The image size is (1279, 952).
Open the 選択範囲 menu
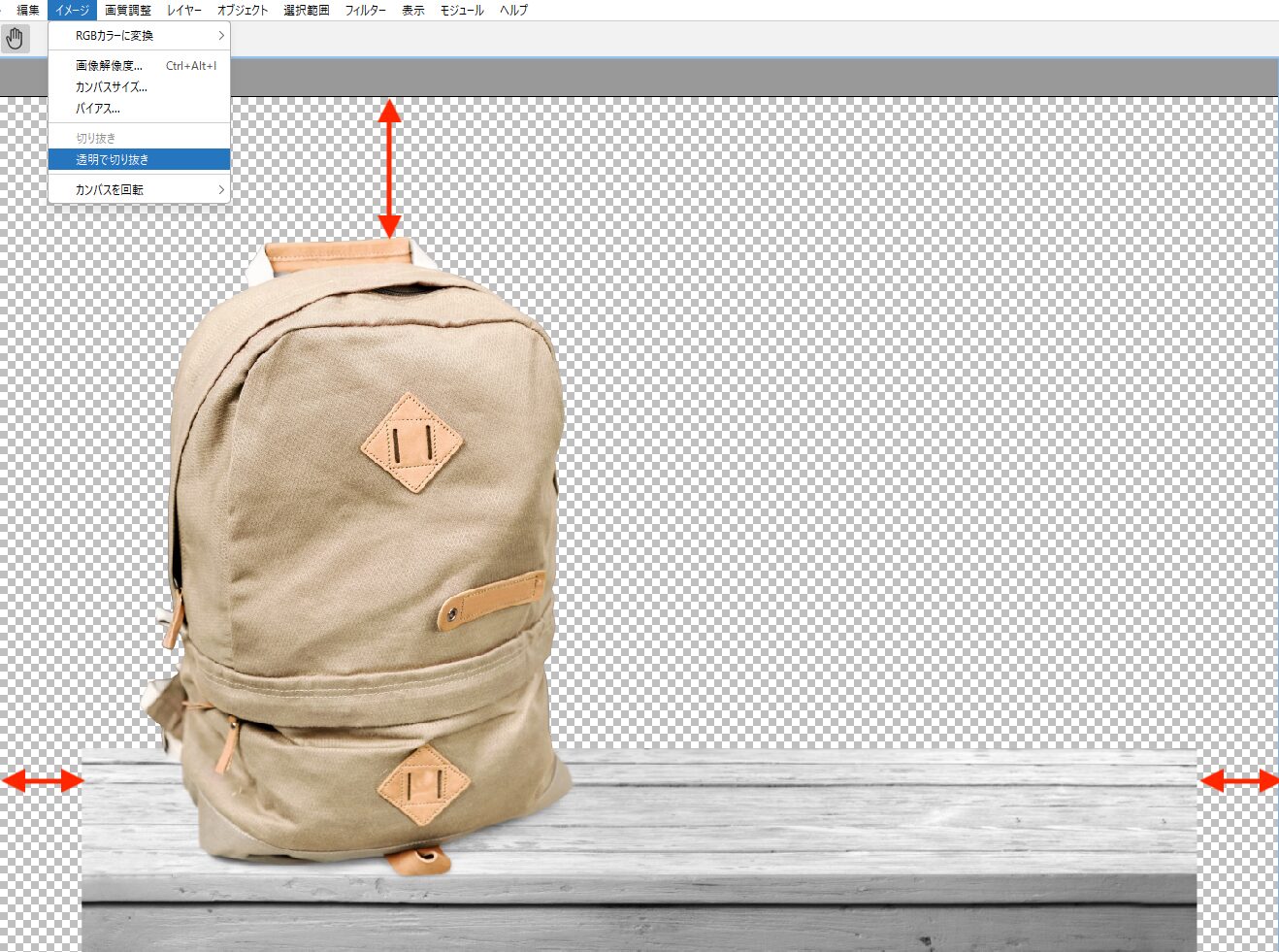tap(307, 10)
